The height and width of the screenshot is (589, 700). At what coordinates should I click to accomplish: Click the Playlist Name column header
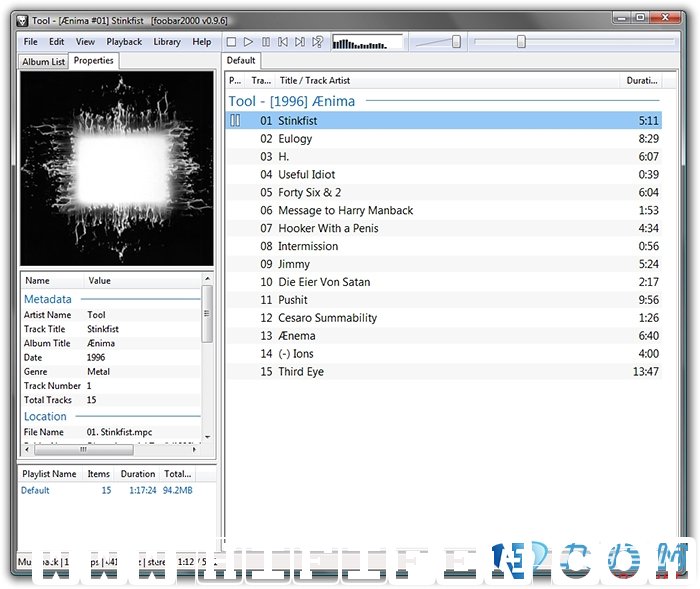(x=50, y=474)
